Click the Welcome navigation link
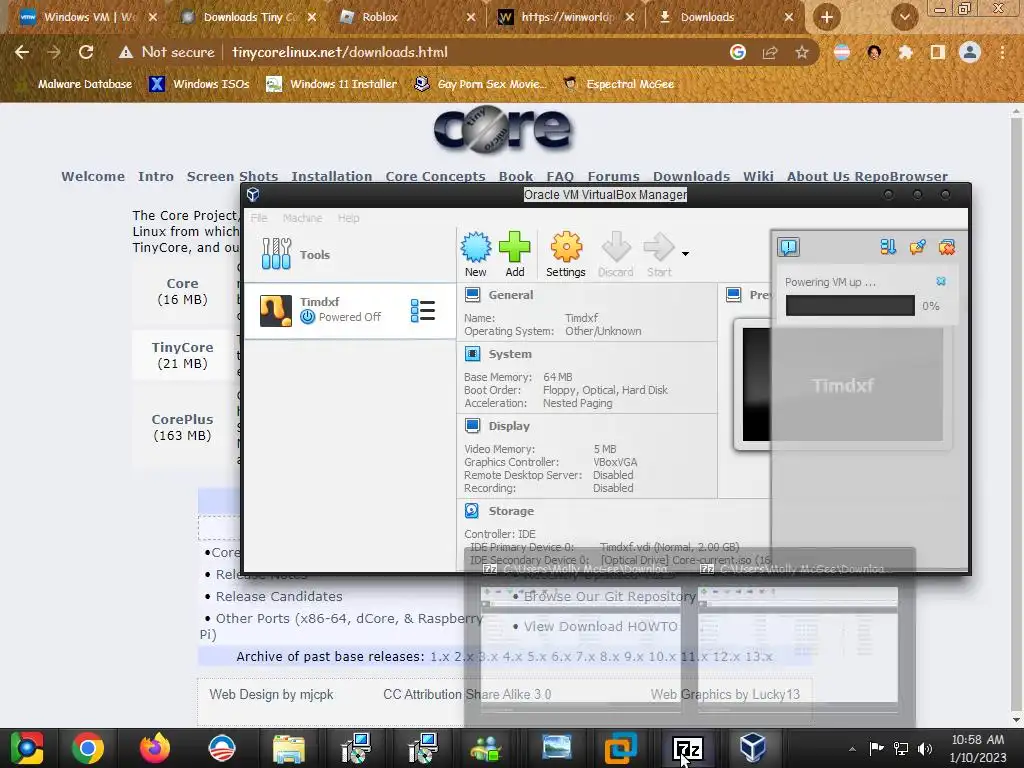Screen dimensions: 1024x768 click(93, 176)
